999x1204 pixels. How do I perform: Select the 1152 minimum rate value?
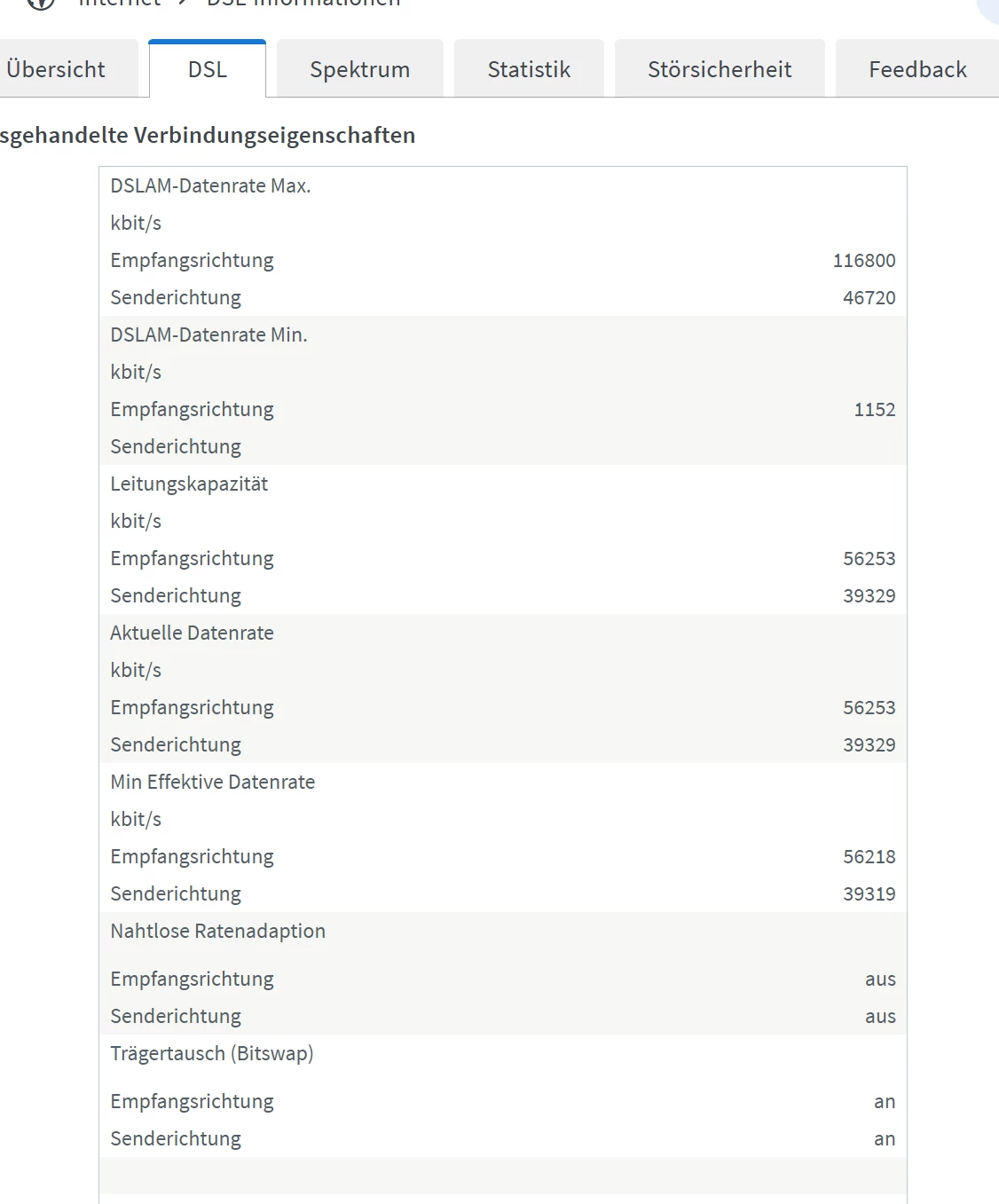click(x=874, y=410)
